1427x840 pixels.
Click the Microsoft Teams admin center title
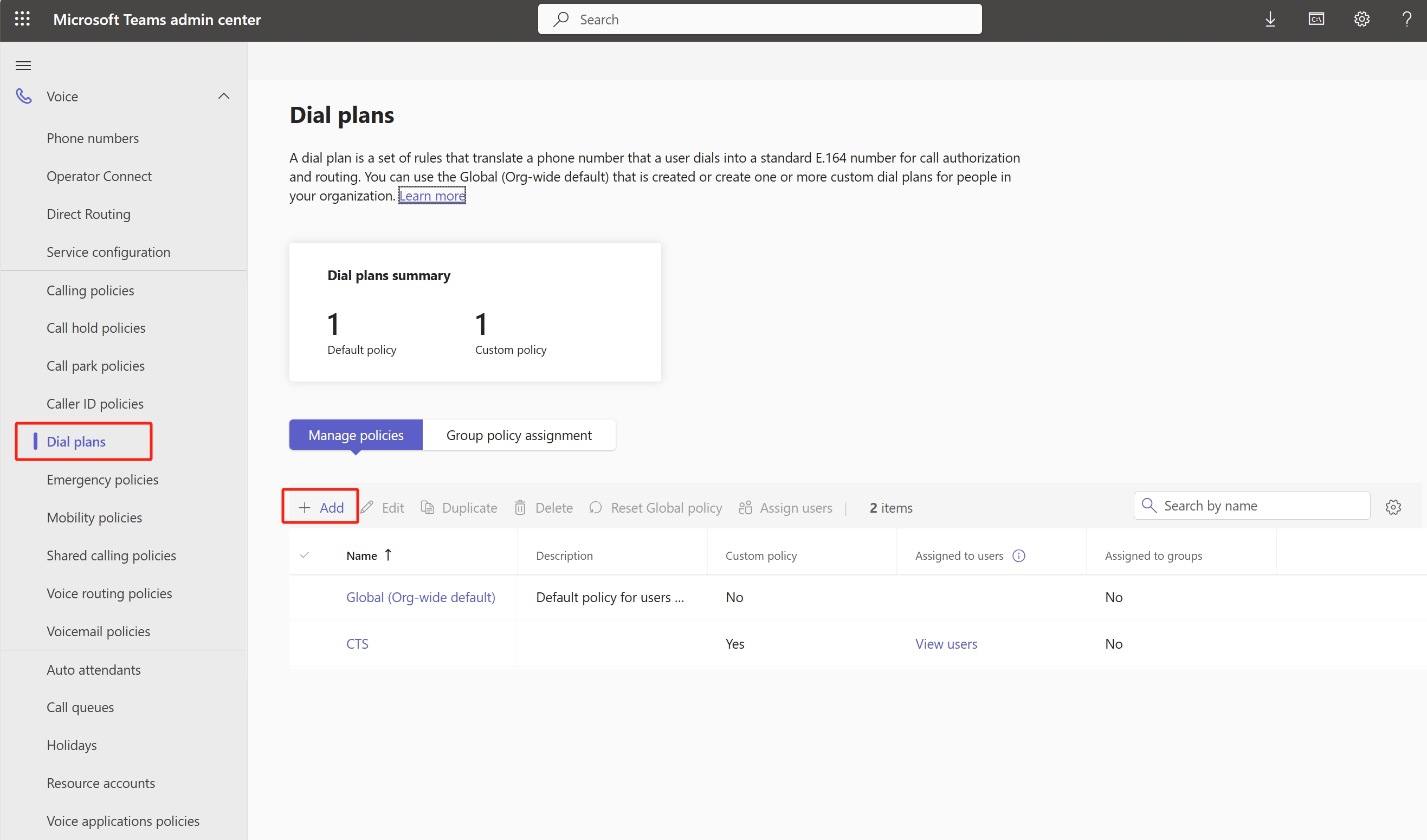(157, 20)
